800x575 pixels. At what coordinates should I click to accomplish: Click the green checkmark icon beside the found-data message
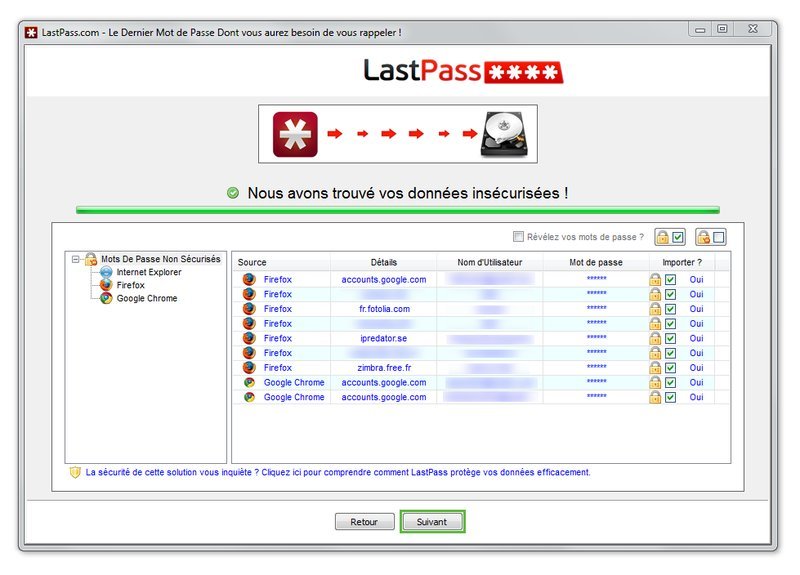(x=233, y=193)
